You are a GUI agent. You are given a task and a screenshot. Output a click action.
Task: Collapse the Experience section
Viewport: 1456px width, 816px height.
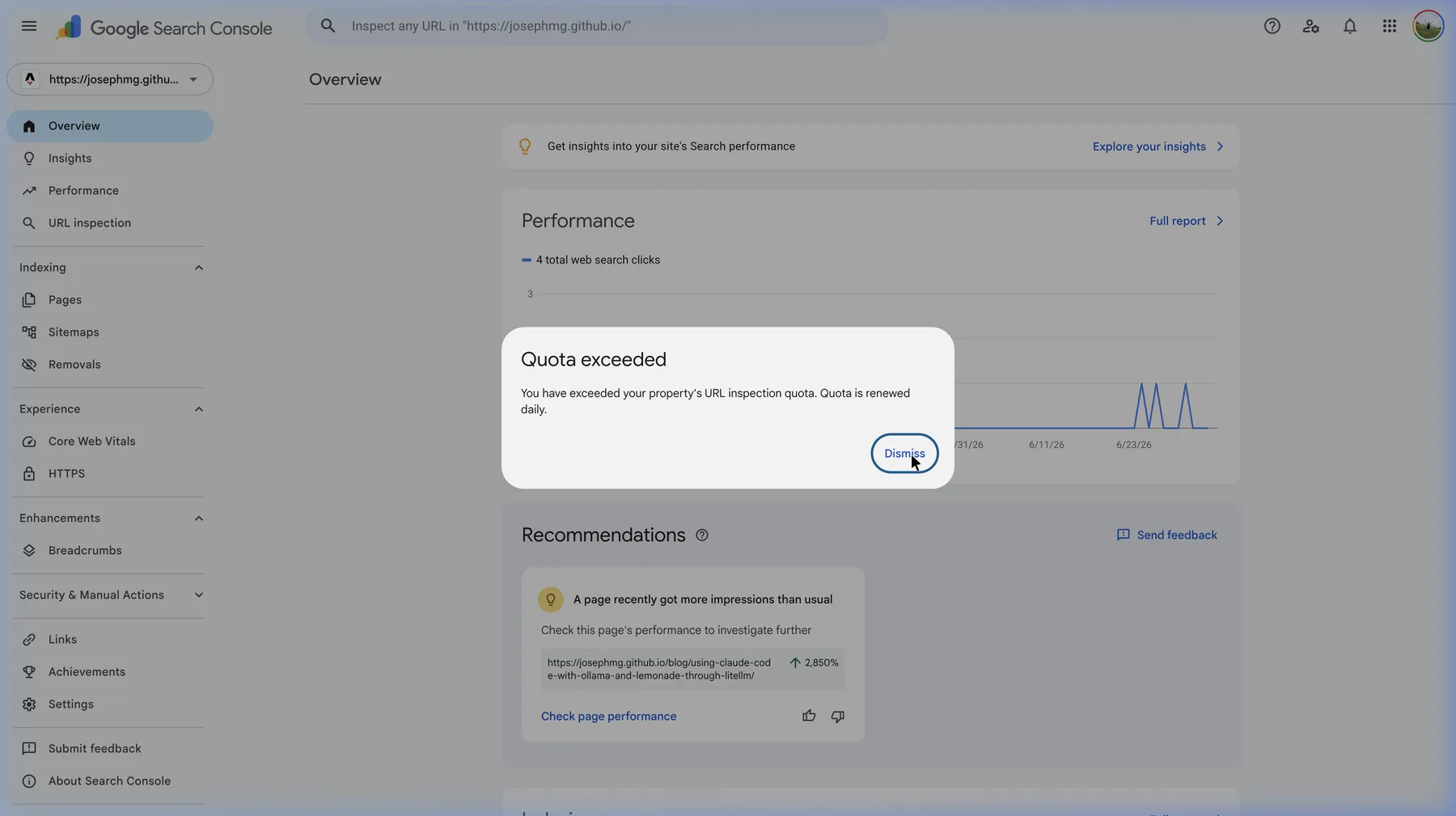coord(198,409)
